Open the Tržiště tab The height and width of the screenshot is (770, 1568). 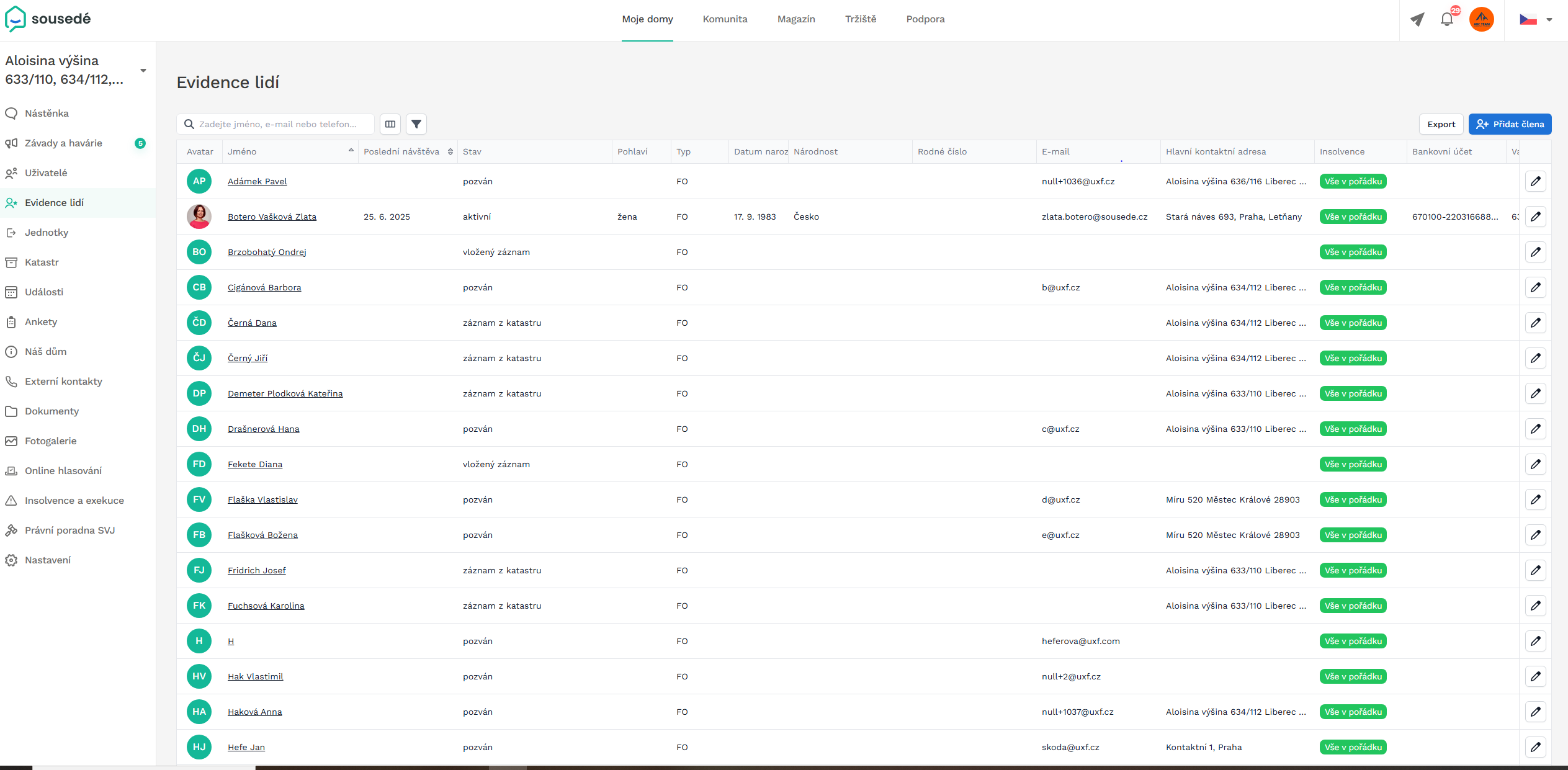point(861,19)
